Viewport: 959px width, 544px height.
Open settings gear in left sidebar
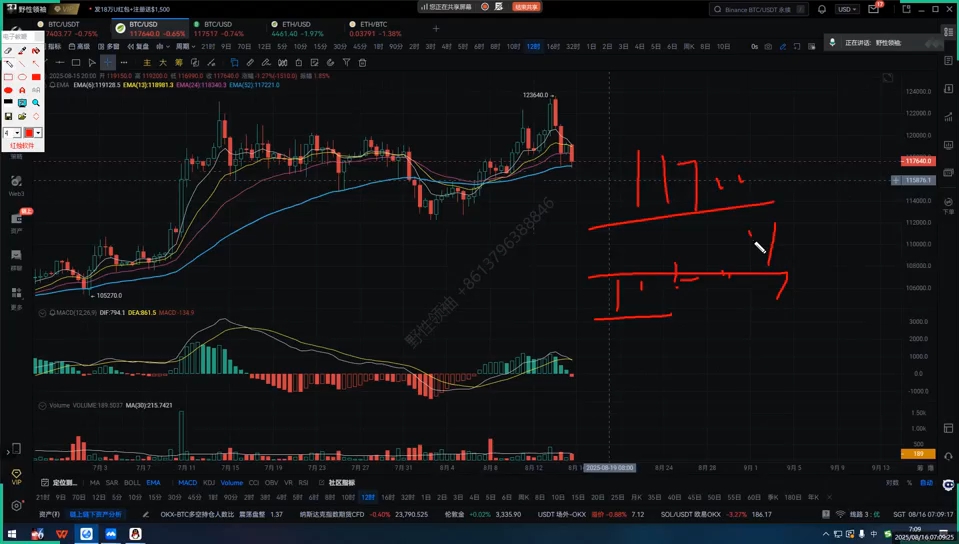17,506
